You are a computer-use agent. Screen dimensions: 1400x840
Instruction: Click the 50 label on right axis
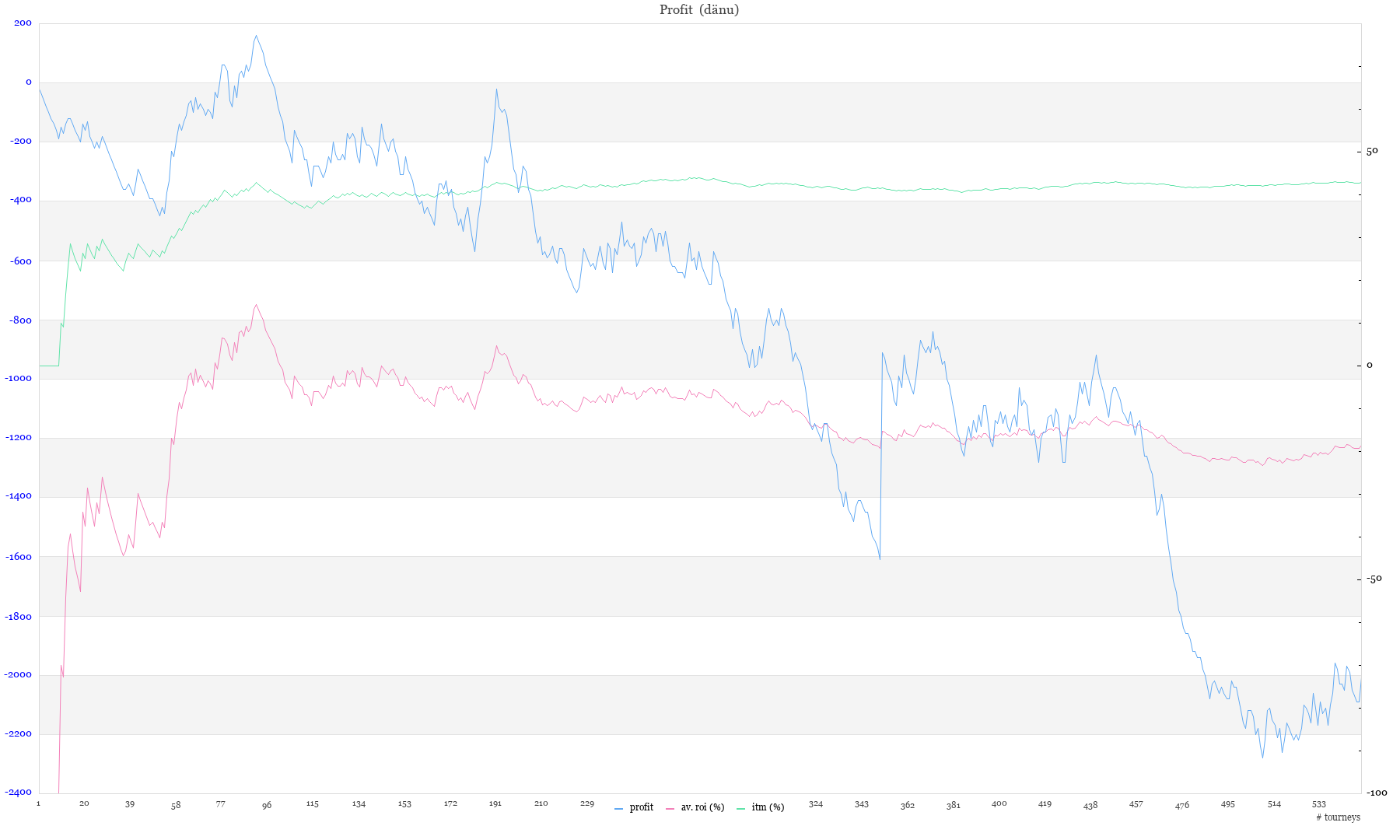[1372, 151]
